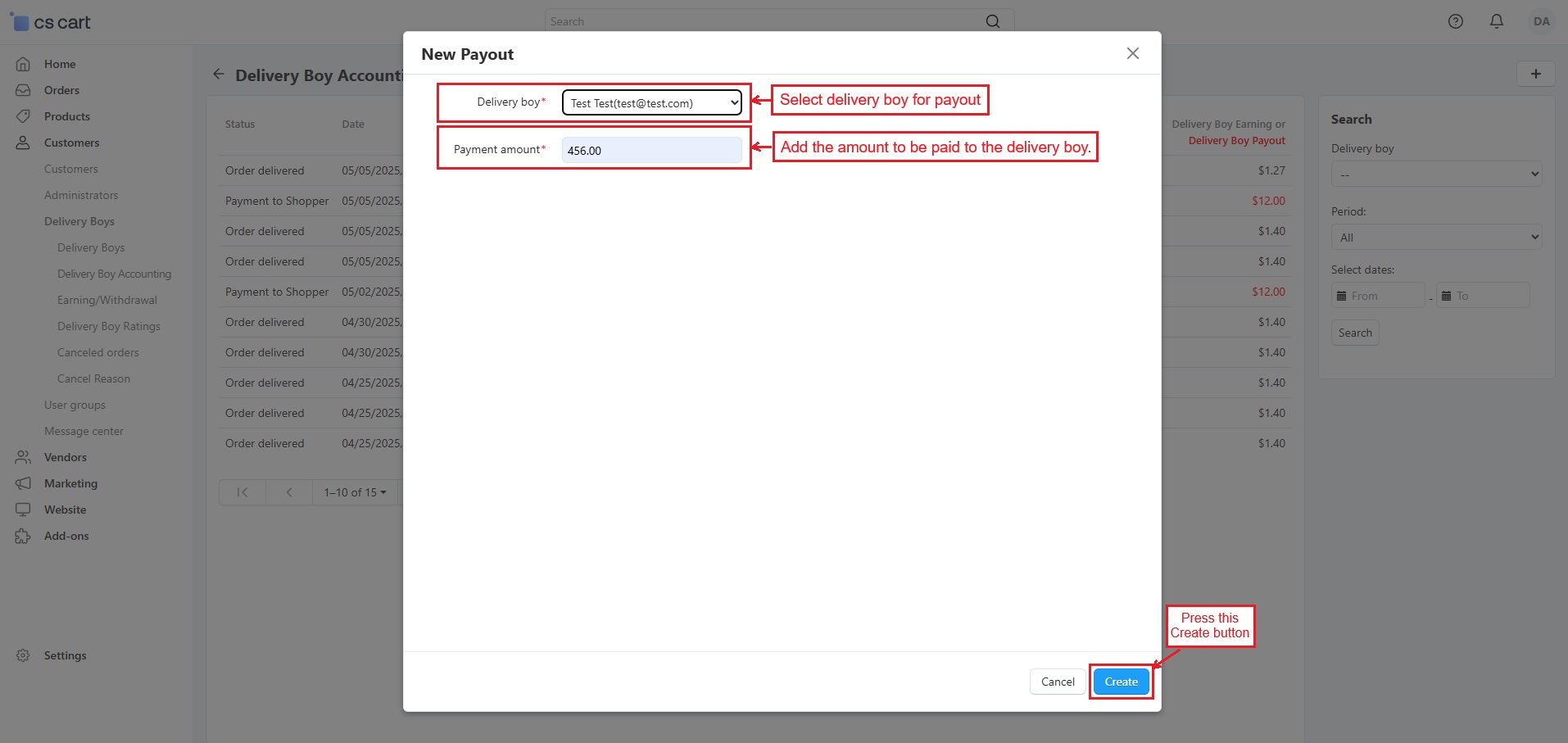The width and height of the screenshot is (1568, 743).
Task: Close the New Payout dialog
Action: click(x=1132, y=53)
